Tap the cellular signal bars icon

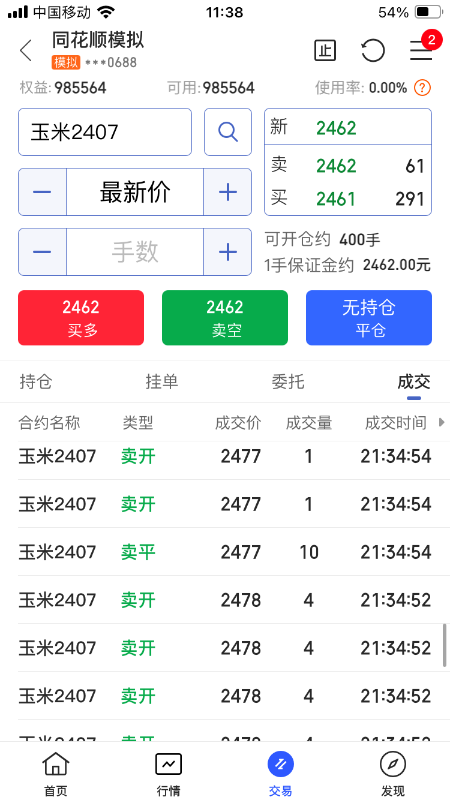[x=18, y=12]
